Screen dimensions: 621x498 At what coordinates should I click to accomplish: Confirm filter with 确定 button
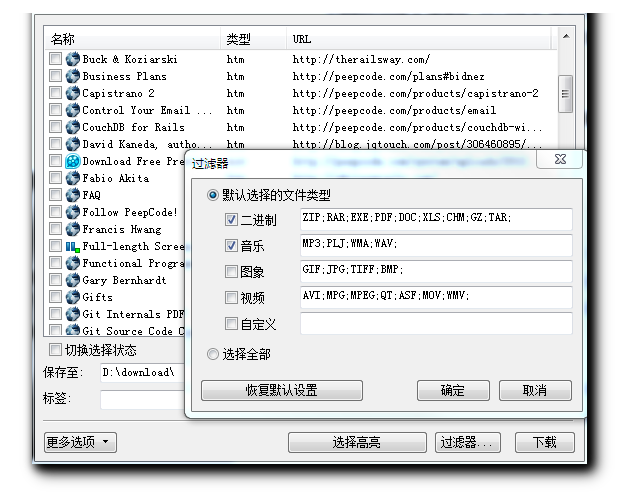coord(453,391)
